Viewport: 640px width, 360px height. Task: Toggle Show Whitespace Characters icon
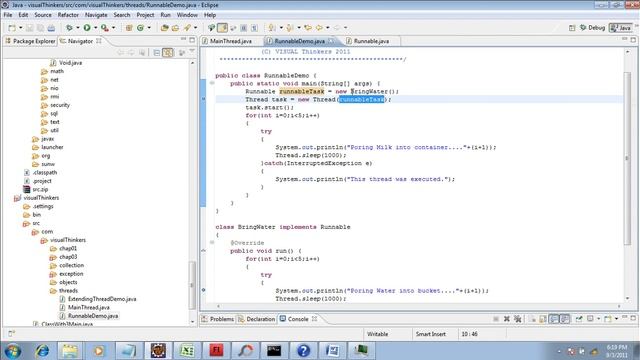tap(254, 28)
